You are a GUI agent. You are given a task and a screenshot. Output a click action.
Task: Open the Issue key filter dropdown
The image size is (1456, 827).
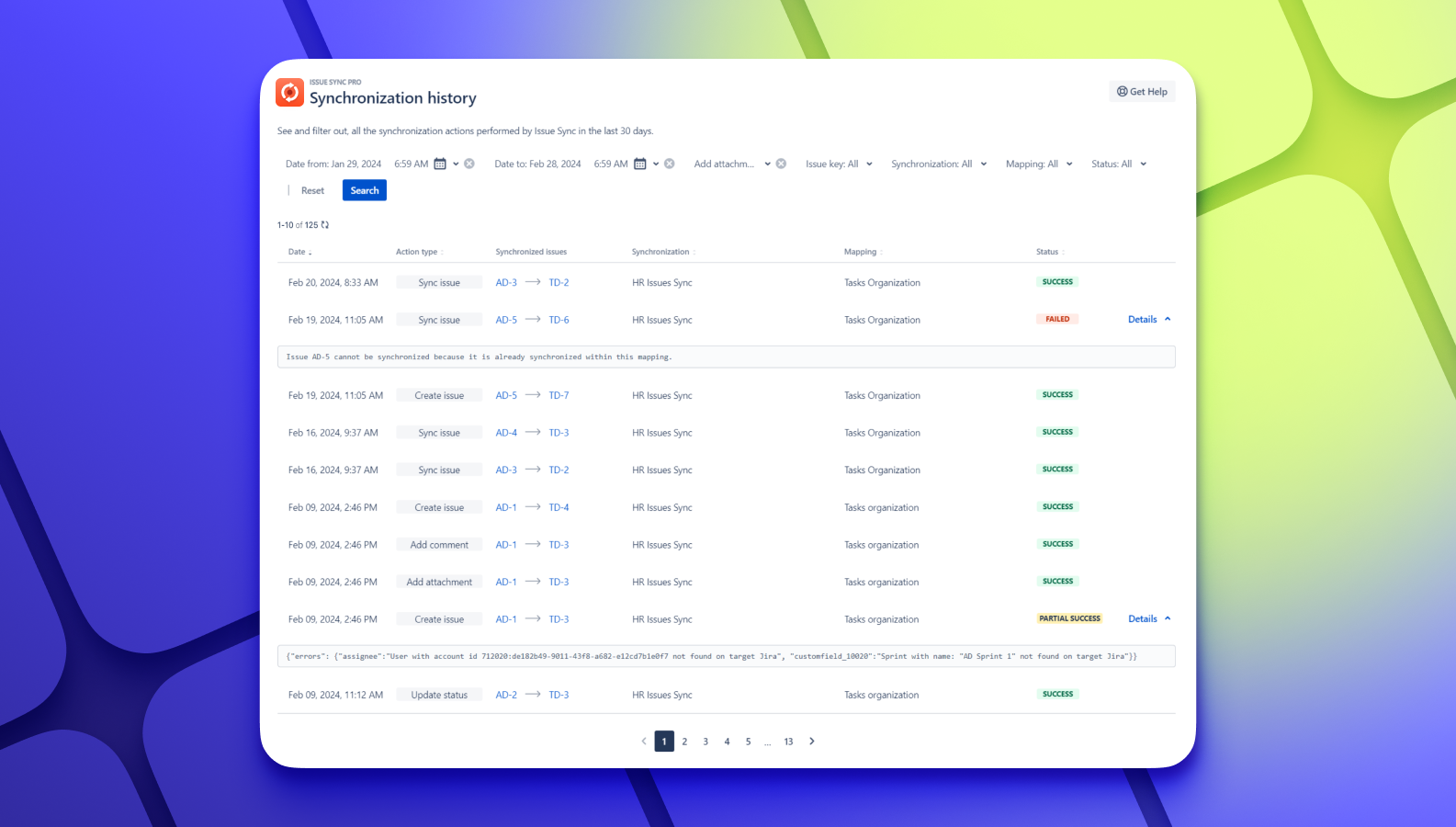[839, 164]
